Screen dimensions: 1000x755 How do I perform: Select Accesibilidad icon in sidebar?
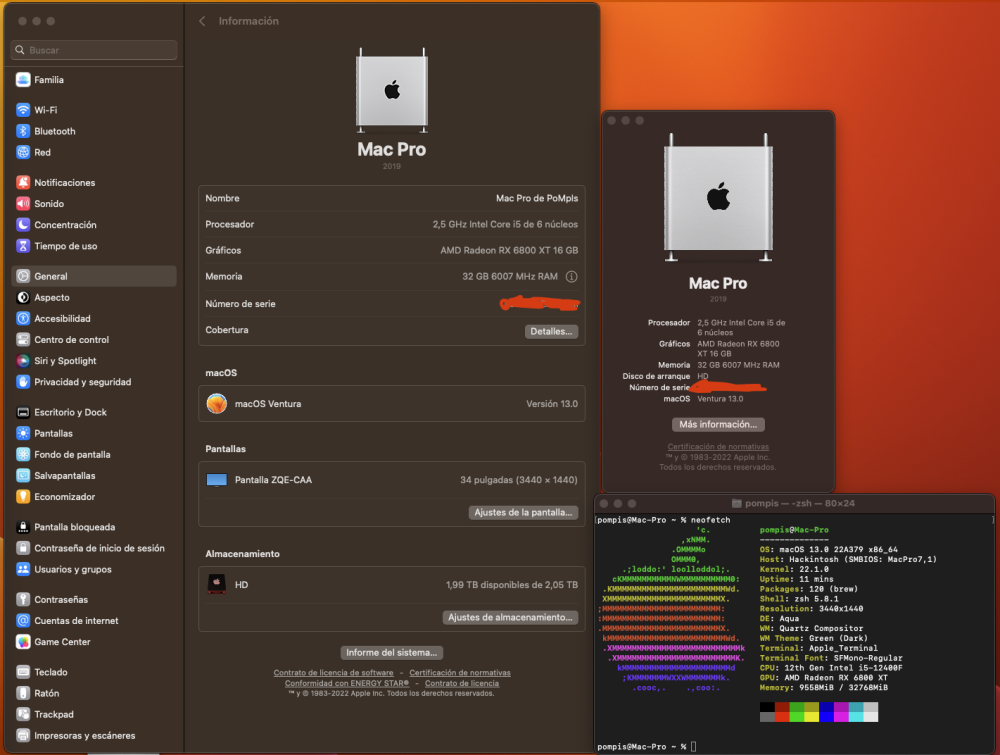coord(23,318)
